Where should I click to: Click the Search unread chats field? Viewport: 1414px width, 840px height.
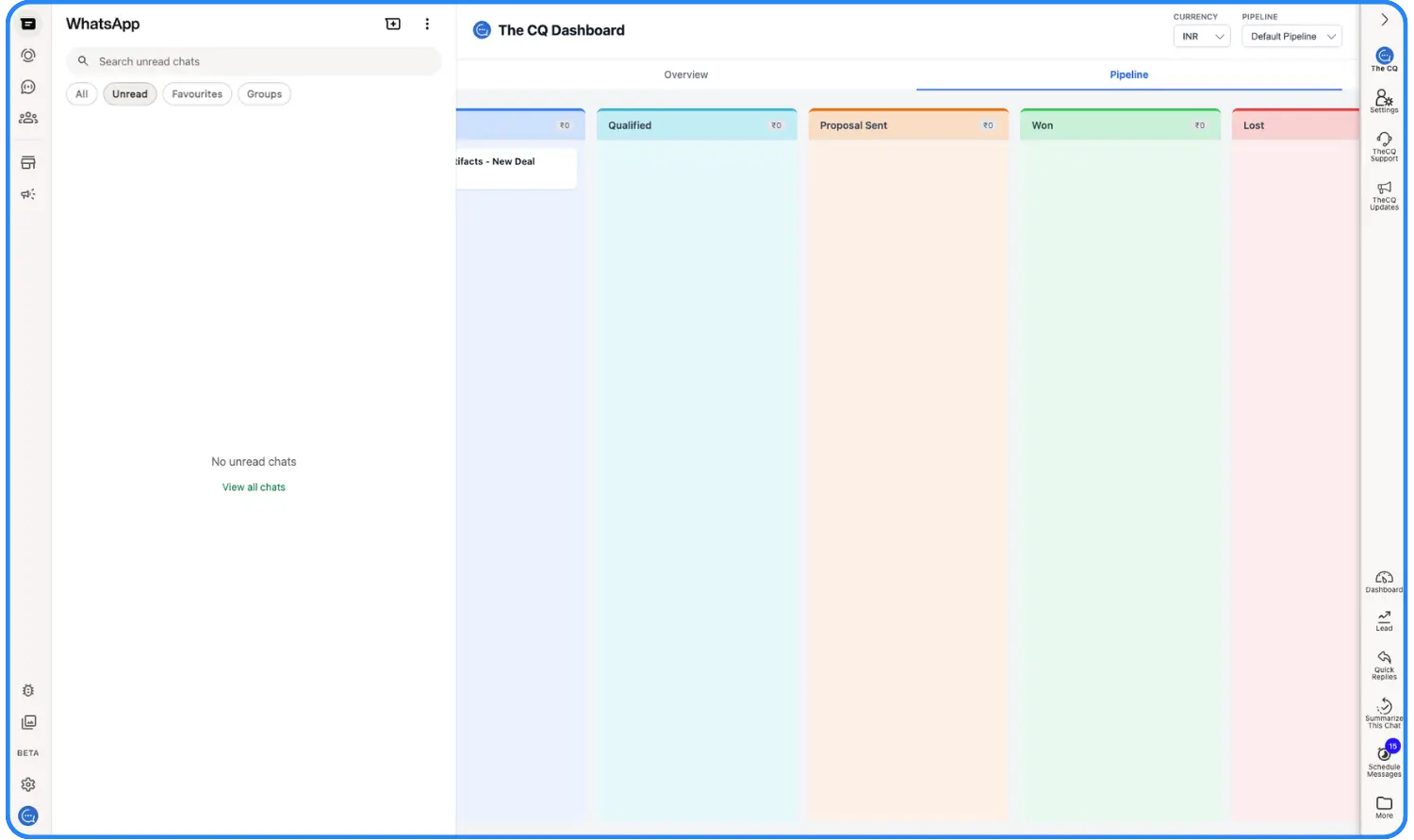pyautogui.click(x=255, y=61)
